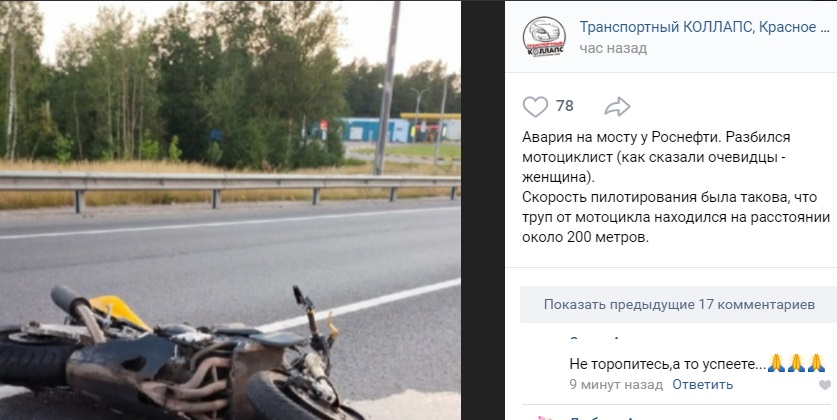This screenshot has height=420, width=837.
Task: Open second commenter's avatar at bottom
Action: (544, 418)
